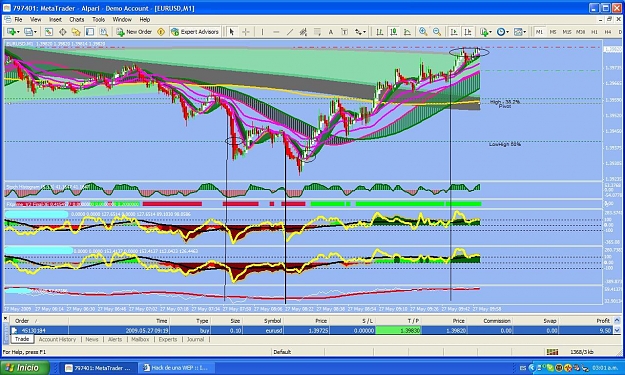This screenshot has width=625, height=375.
Task: Select the crosshair tool
Action: (246, 32)
